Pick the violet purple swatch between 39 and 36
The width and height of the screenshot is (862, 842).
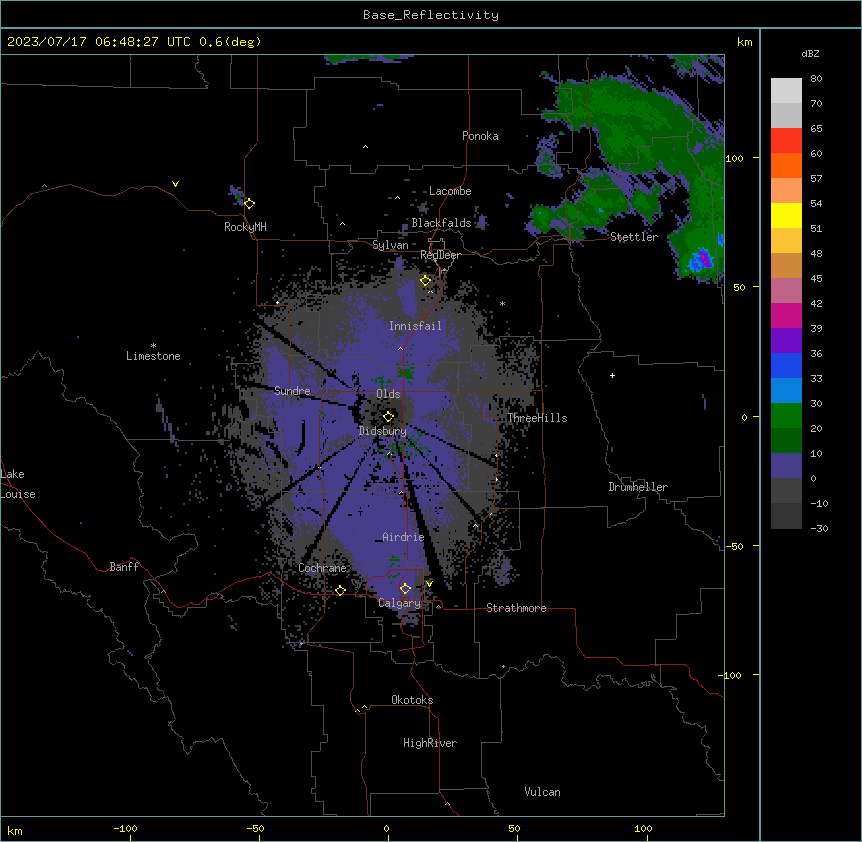[x=786, y=341]
